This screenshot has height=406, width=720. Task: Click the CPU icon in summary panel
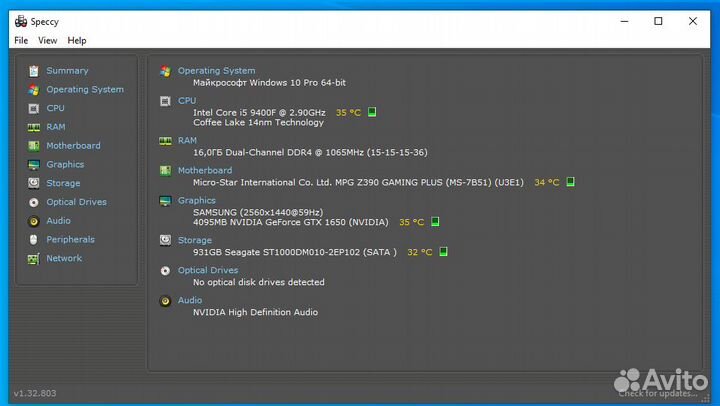point(165,101)
